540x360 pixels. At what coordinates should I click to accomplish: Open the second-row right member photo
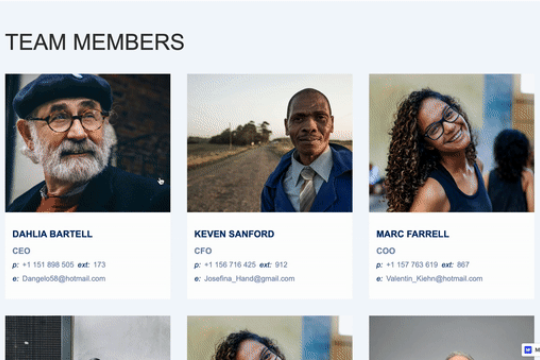coord(451,338)
